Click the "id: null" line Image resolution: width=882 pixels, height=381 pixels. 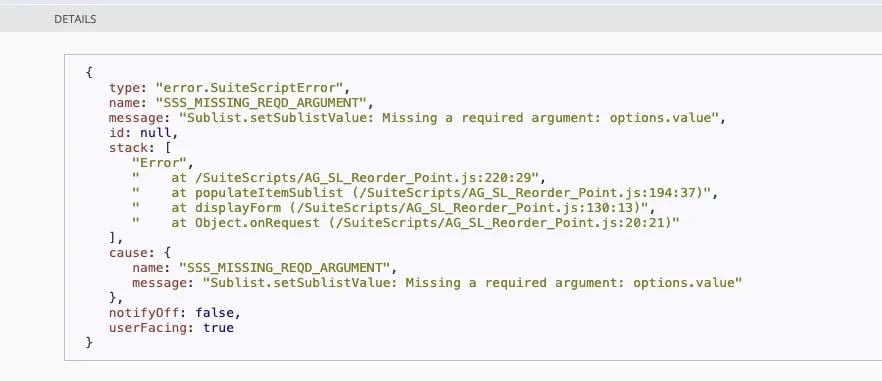(x=143, y=133)
